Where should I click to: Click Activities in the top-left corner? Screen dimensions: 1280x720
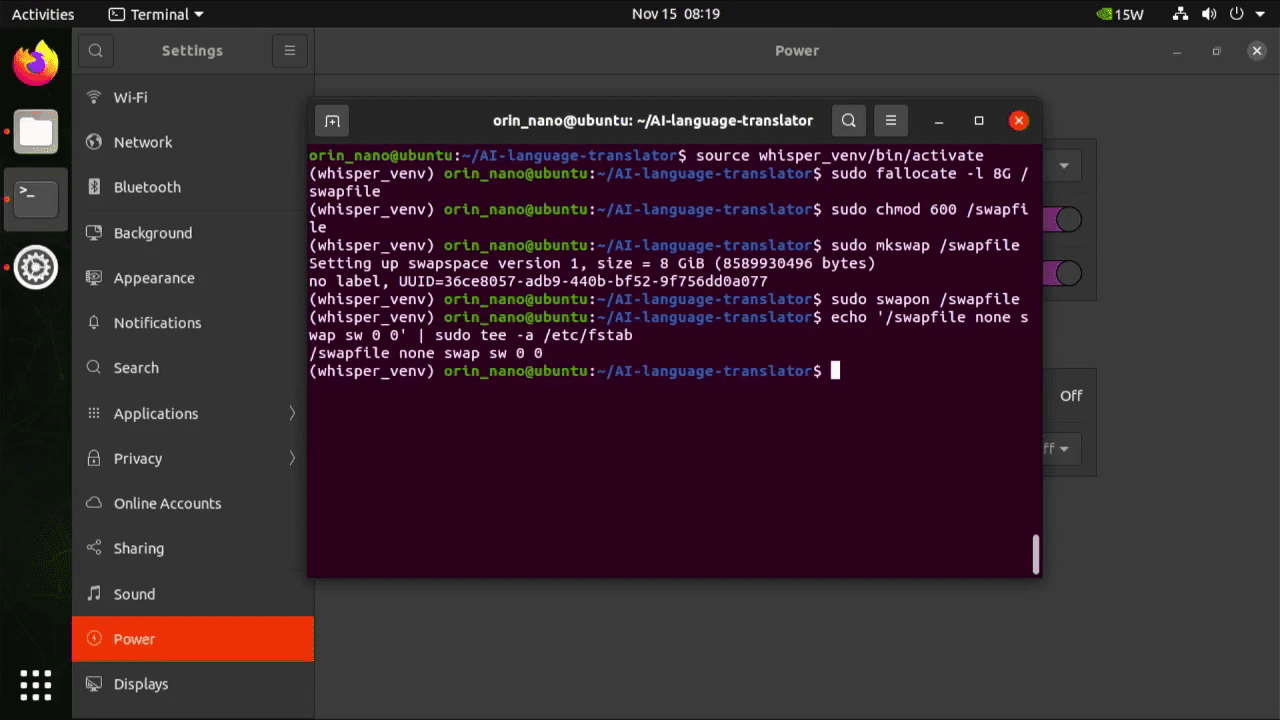43,13
